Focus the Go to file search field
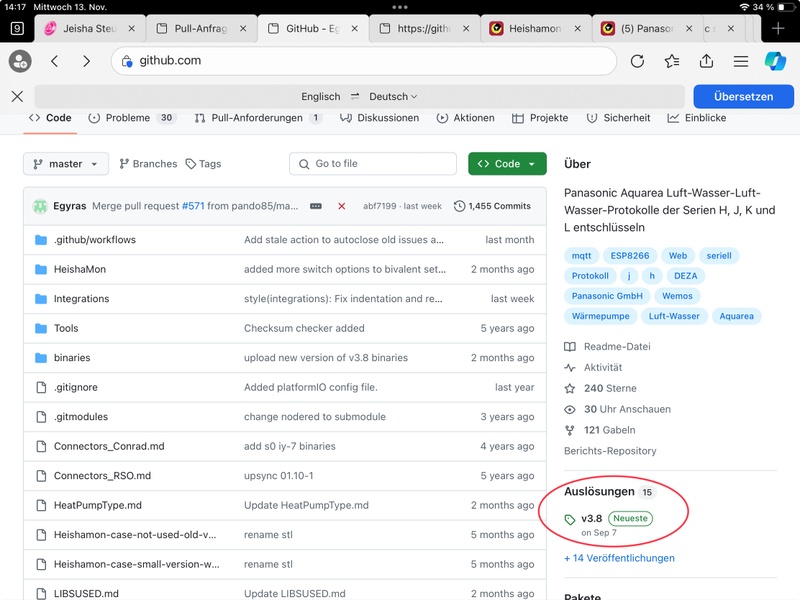This screenshot has height=600, width=800. (x=373, y=164)
